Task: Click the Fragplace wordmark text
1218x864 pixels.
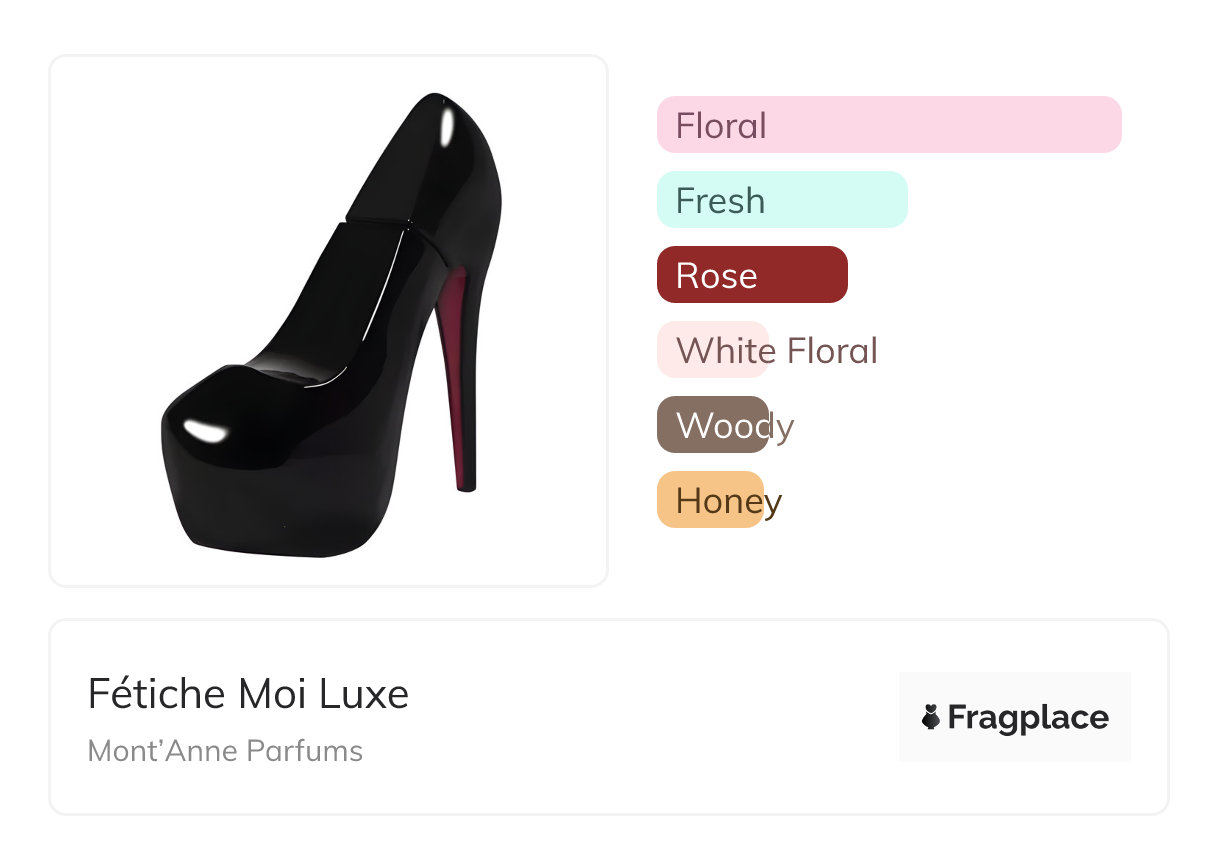Action: point(1028,718)
